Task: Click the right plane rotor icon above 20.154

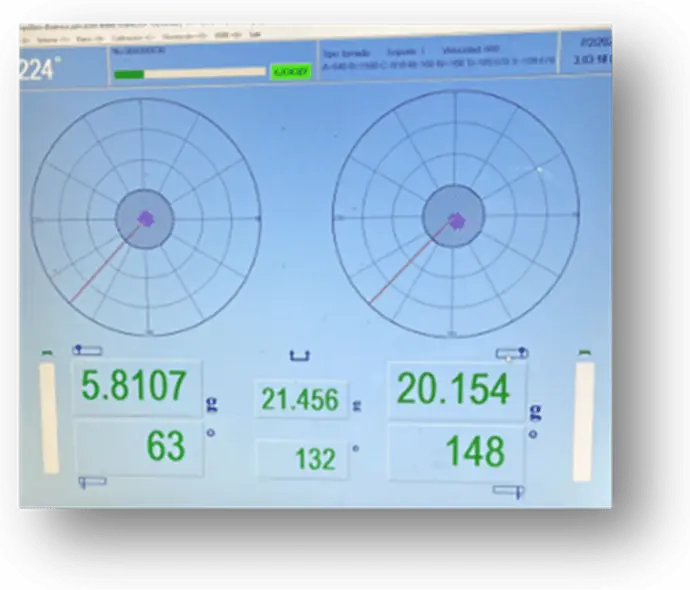Action: [x=512, y=353]
